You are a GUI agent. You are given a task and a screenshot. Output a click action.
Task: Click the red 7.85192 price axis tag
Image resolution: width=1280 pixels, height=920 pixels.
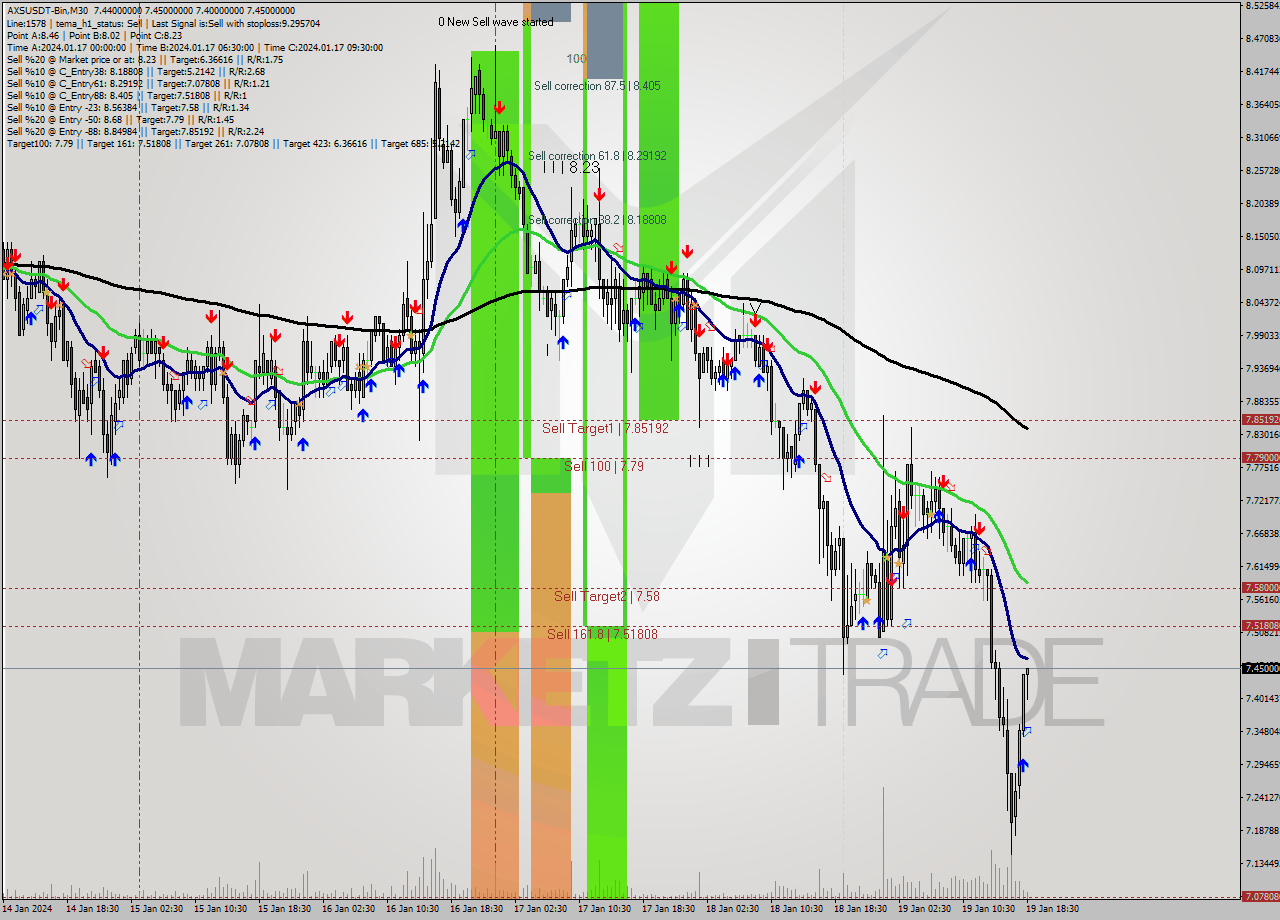tap(1260, 420)
